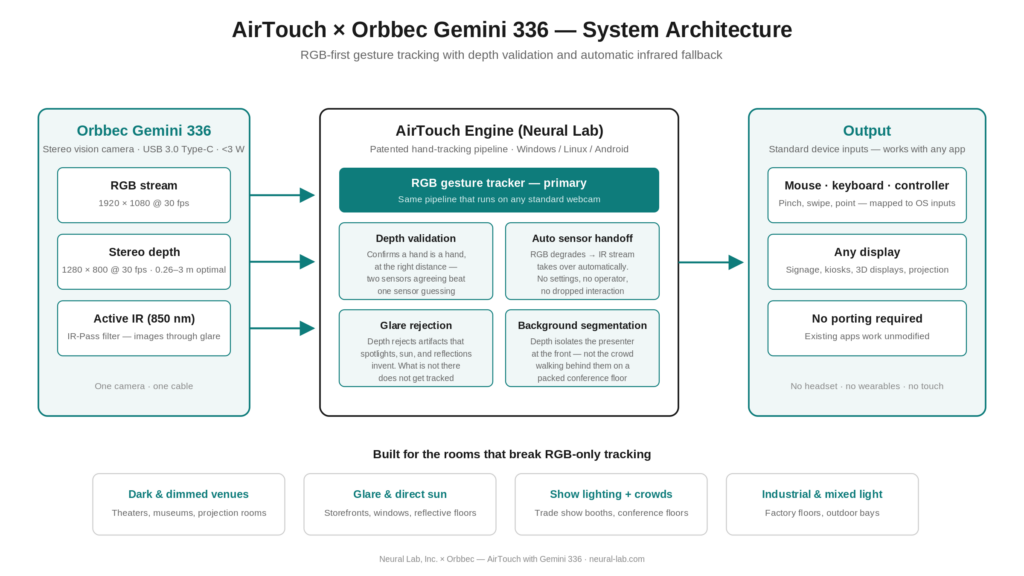Click 'Same pipeline that runs on any standard webcam'
Screen dimensions: 1024x576
[x=499, y=199]
